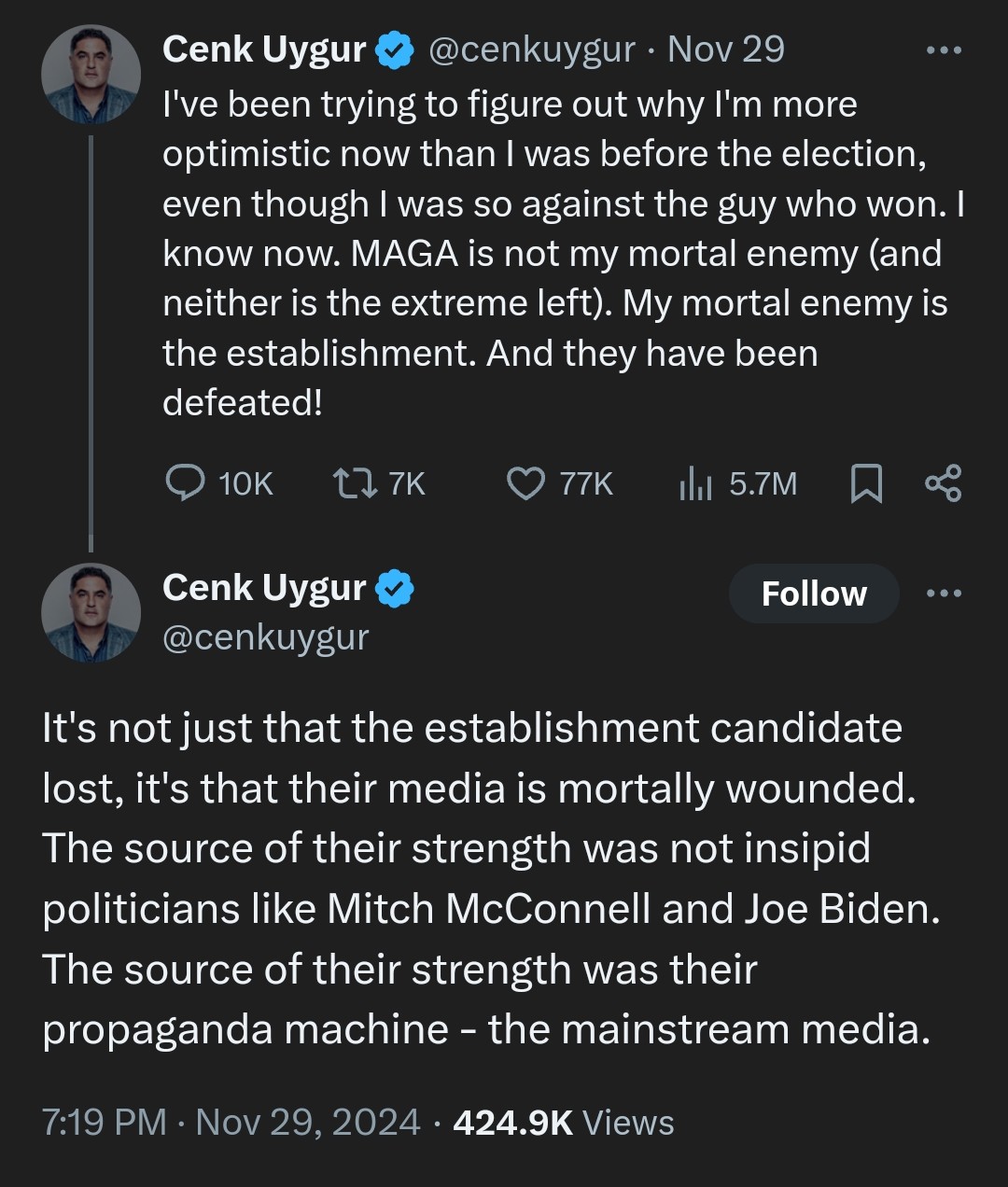Follow Cenk Uygur
Screen dimensions: 1008x1187
[x=814, y=593]
